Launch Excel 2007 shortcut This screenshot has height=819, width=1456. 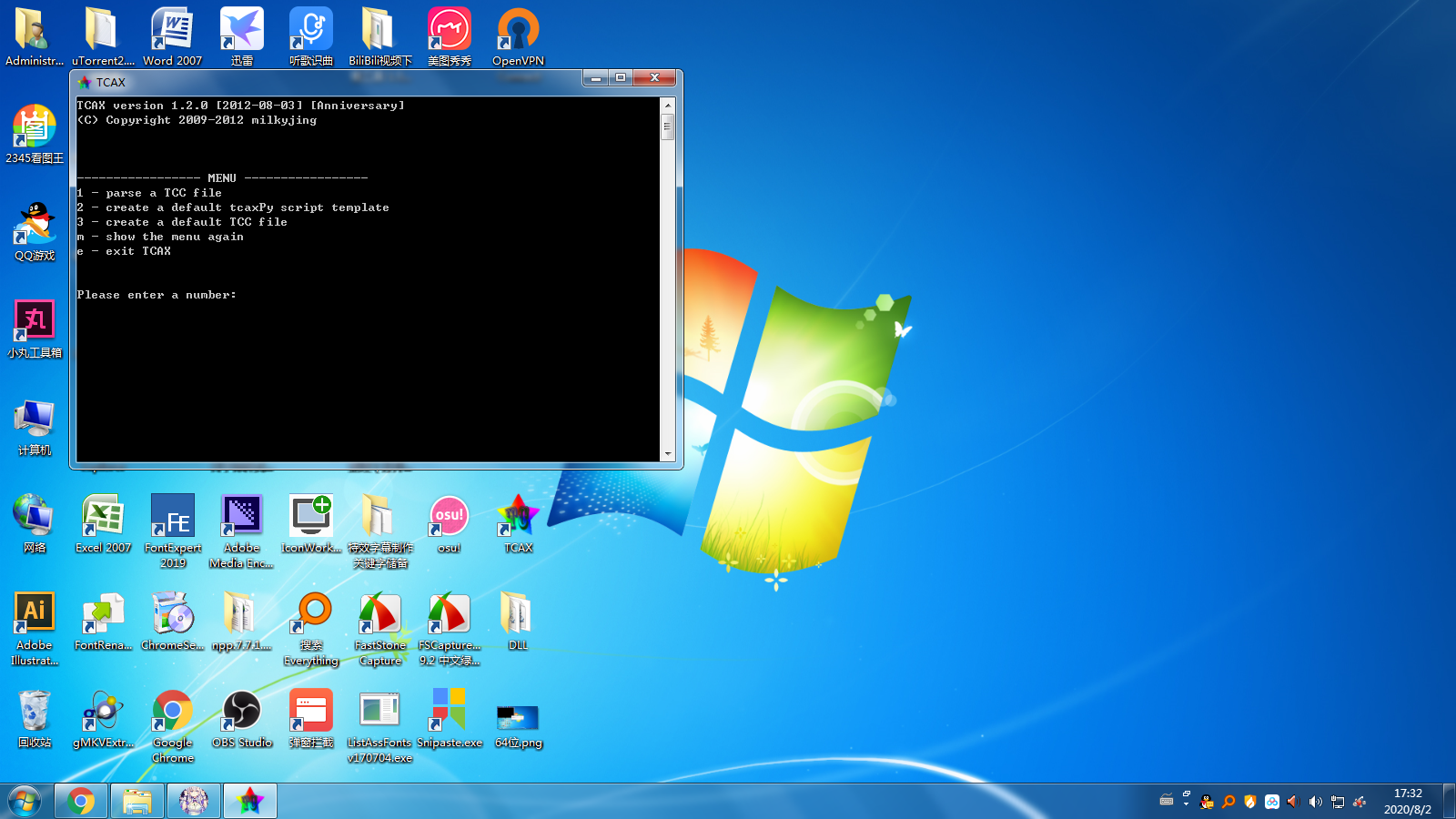pyautogui.click(x=103, y=523)
